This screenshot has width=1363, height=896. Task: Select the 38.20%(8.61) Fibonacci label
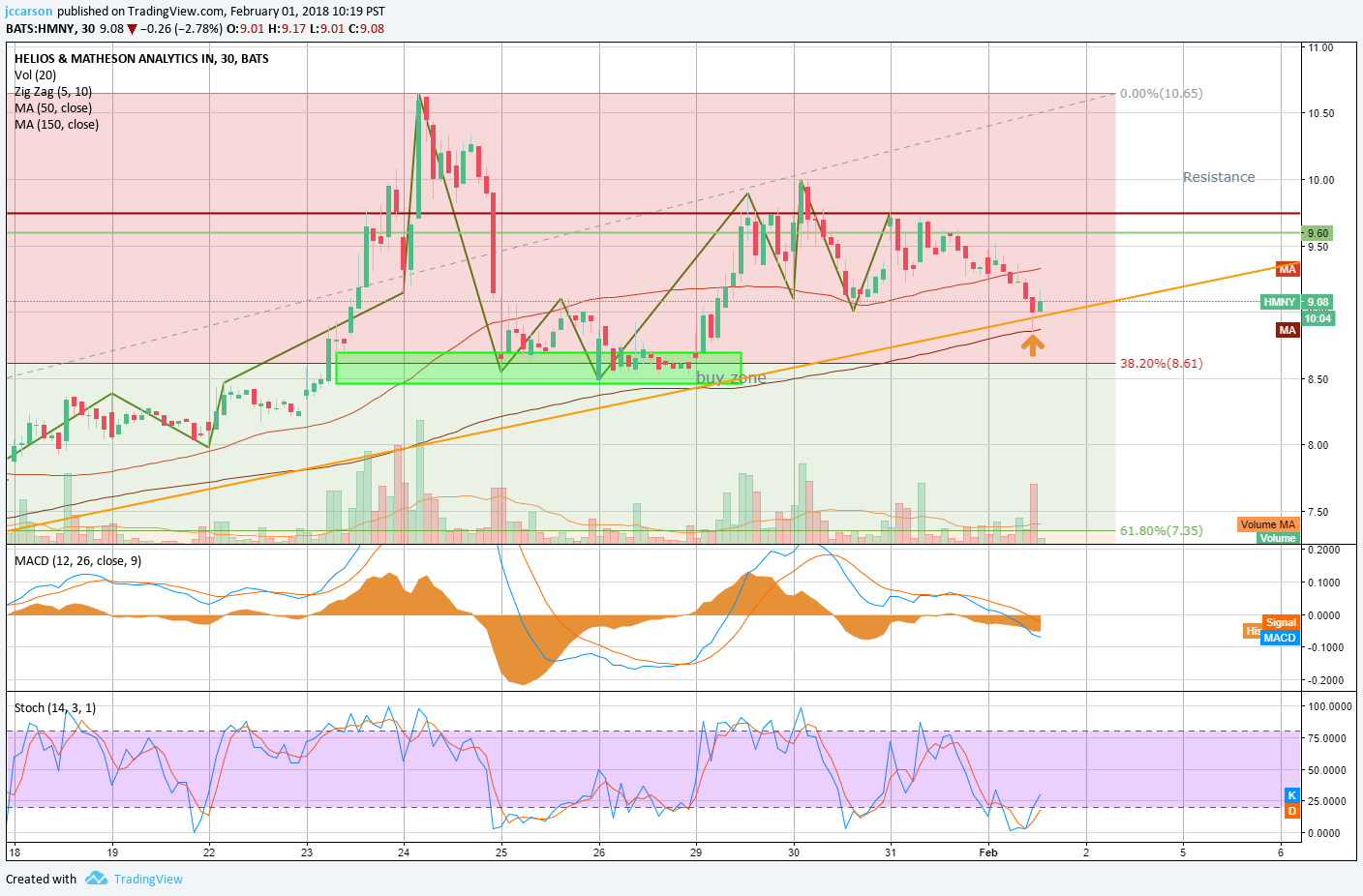click(1161, 364)
